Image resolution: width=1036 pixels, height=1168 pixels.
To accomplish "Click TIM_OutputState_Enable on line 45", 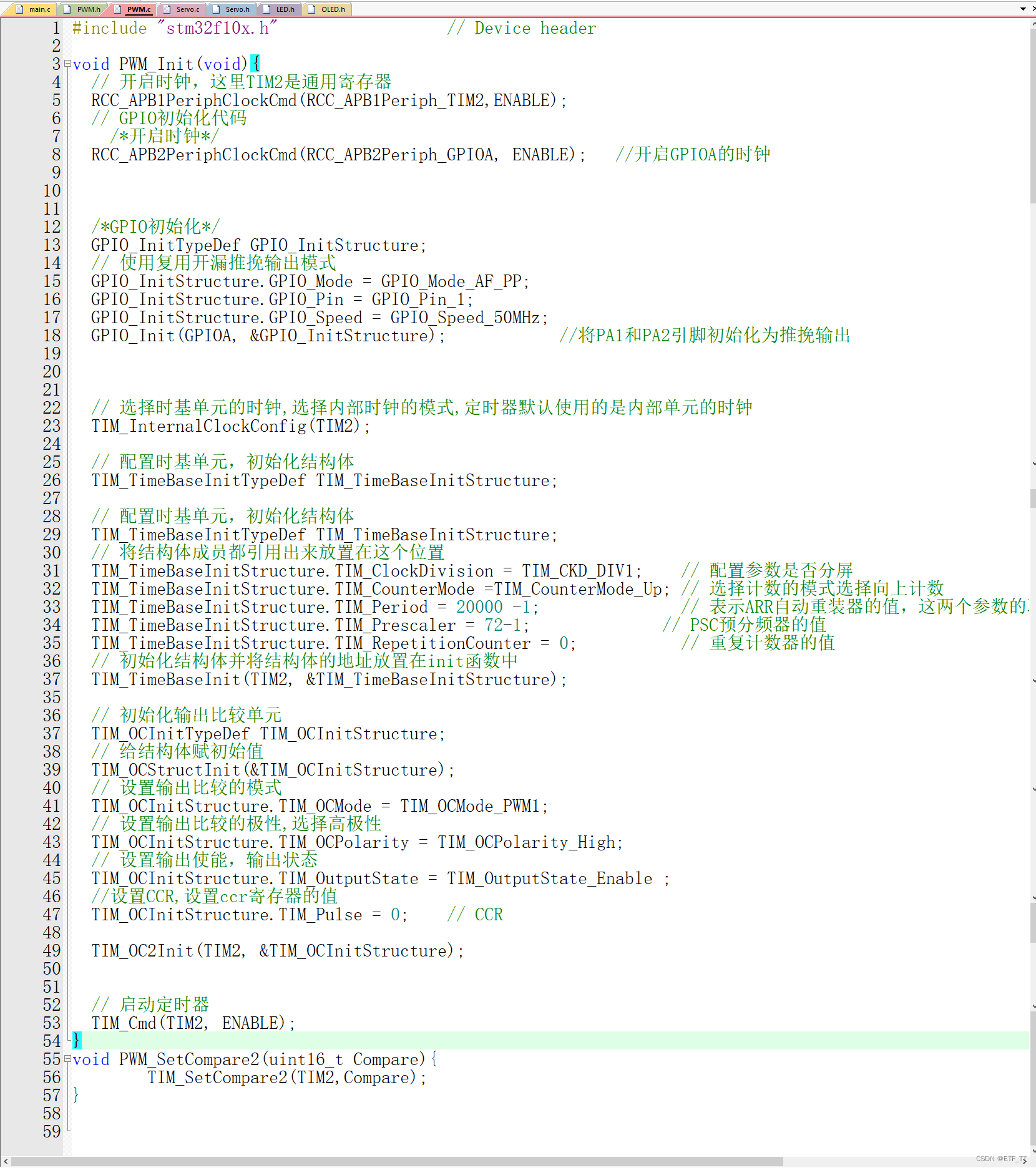I will tap(550, 878).
